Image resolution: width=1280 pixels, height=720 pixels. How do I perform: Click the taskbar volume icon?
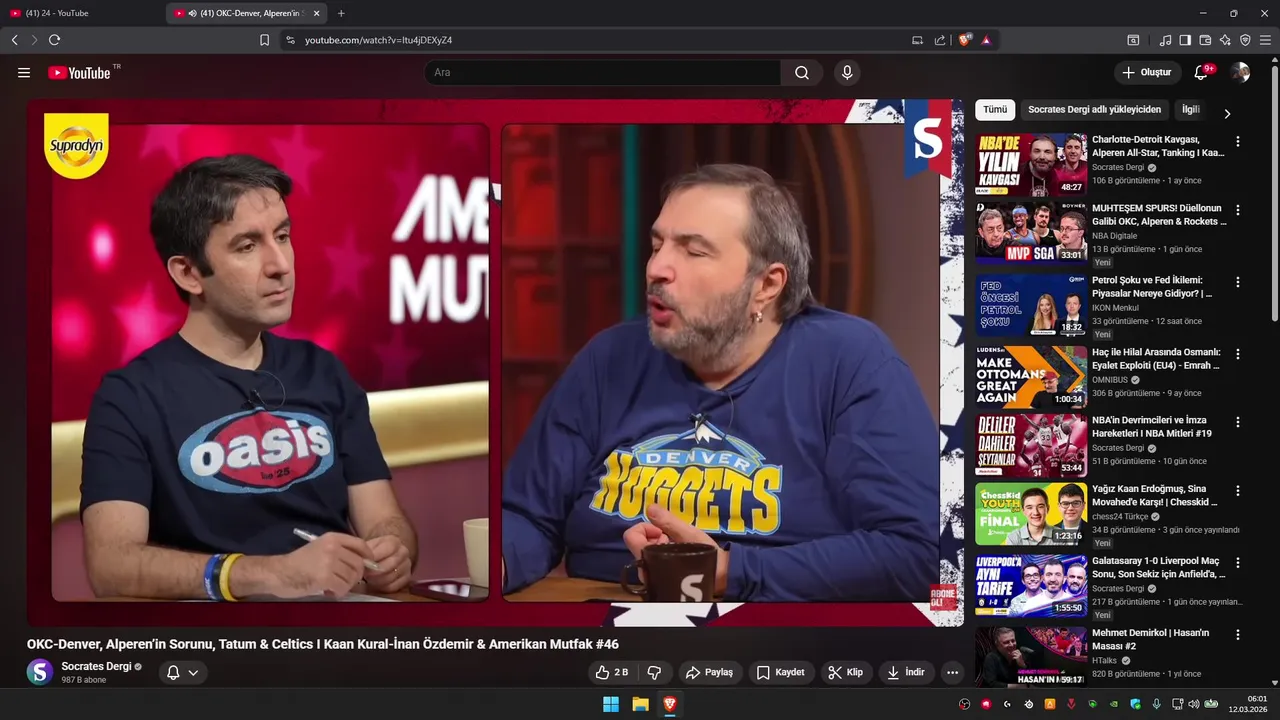tap(1193, 704)
